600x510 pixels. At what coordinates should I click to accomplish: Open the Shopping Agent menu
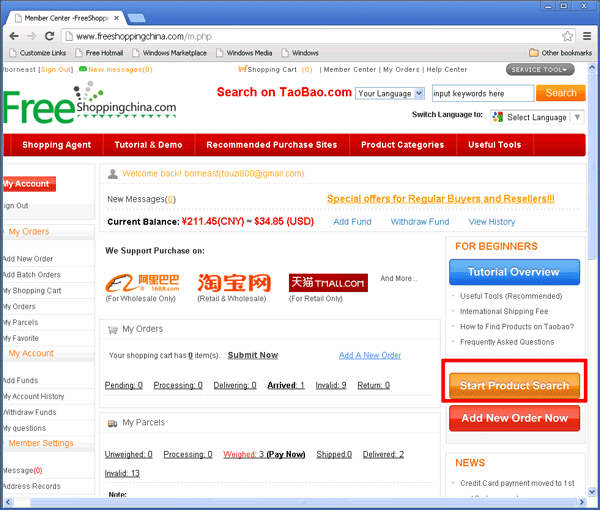coord(56,145)
